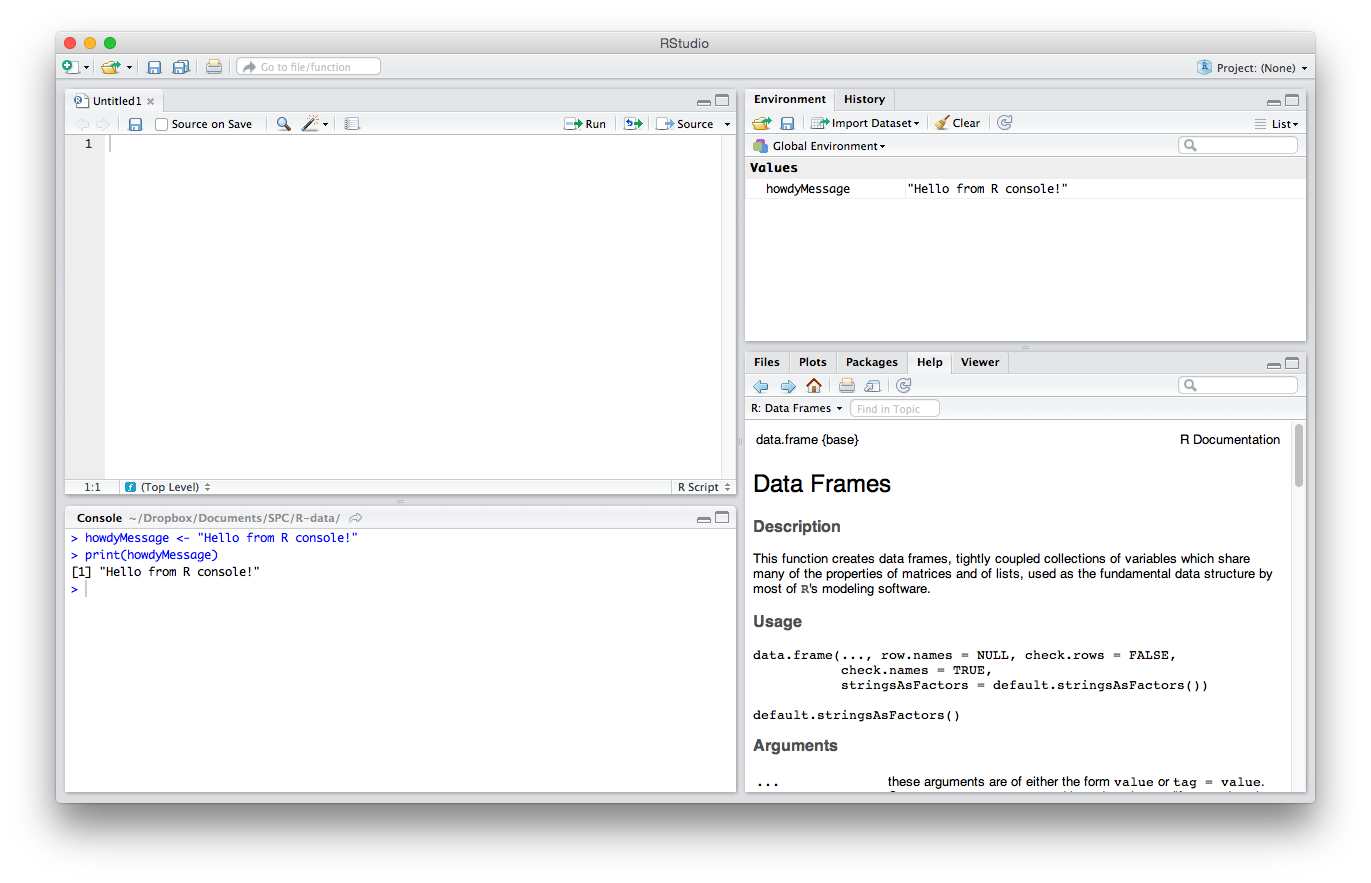Viewport: 1371px width, 883px height.
Task: Click the Environment search field
Action: coord(1238,145)
